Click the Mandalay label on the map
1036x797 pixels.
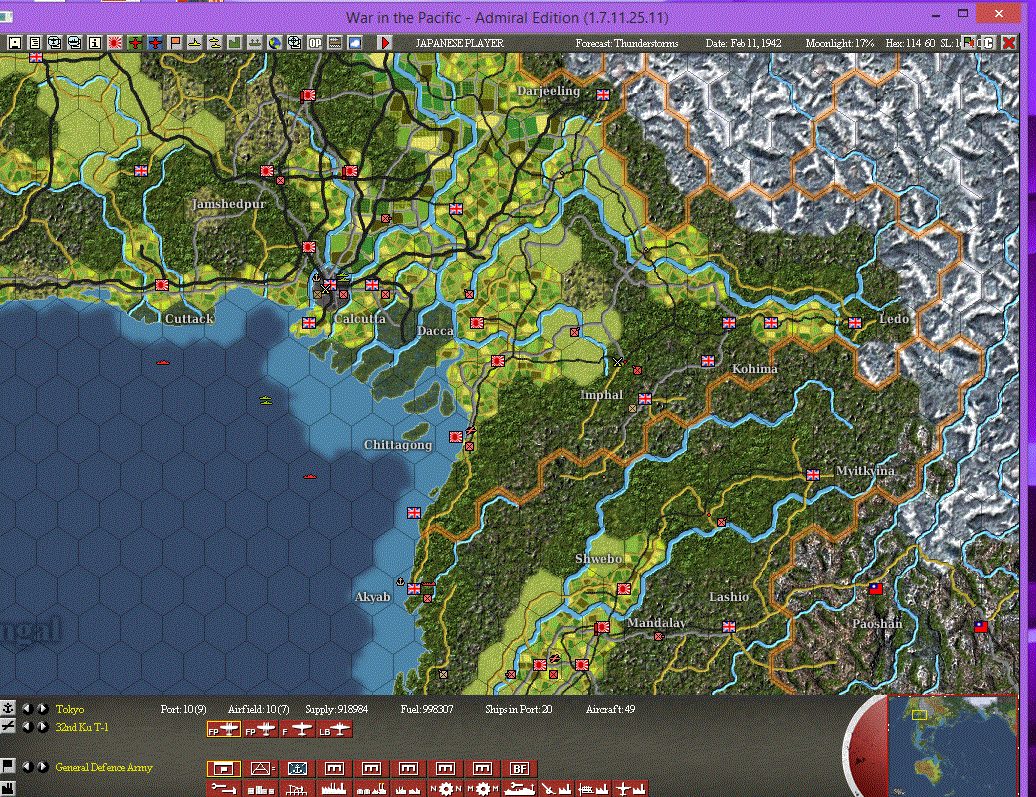(x=656, y=623)
